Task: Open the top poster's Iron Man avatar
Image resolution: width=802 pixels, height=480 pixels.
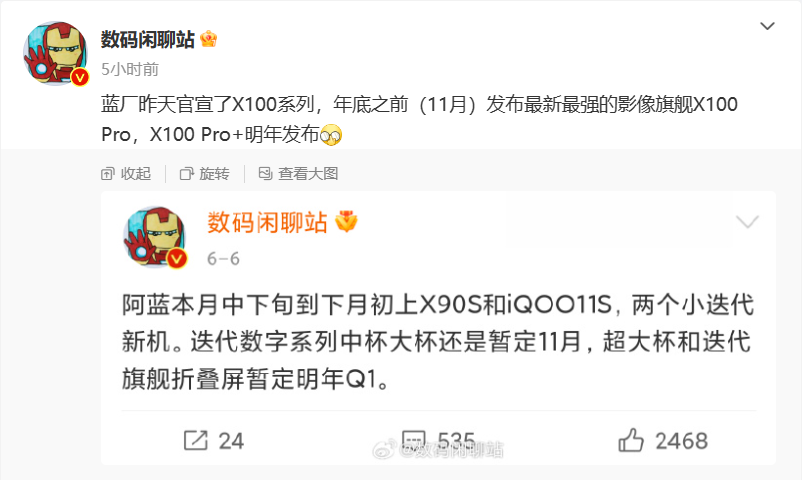Action: point(55,53)
